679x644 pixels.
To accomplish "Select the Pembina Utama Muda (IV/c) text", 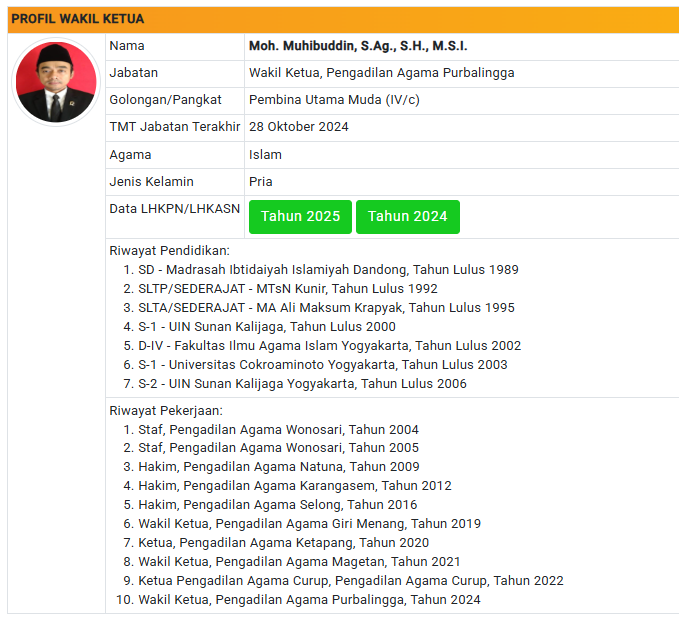I will (x=334, y=100).
